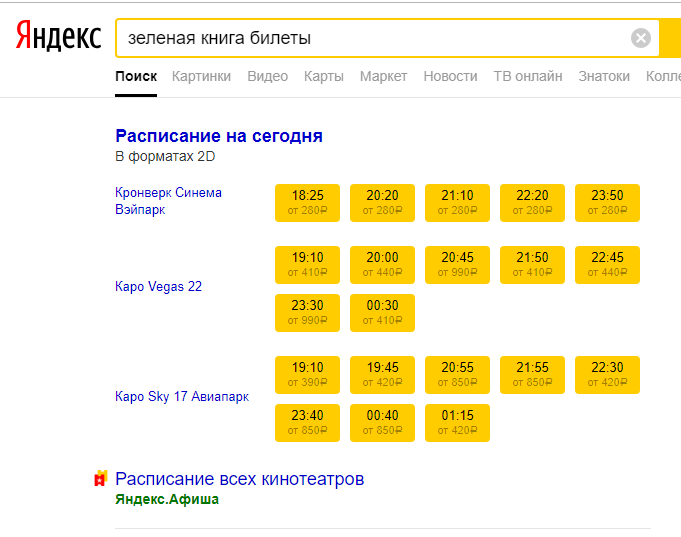The image size is (681, 537).
Task: Pick the 00:30 session from 410₽
Action: tap(383, 313)
